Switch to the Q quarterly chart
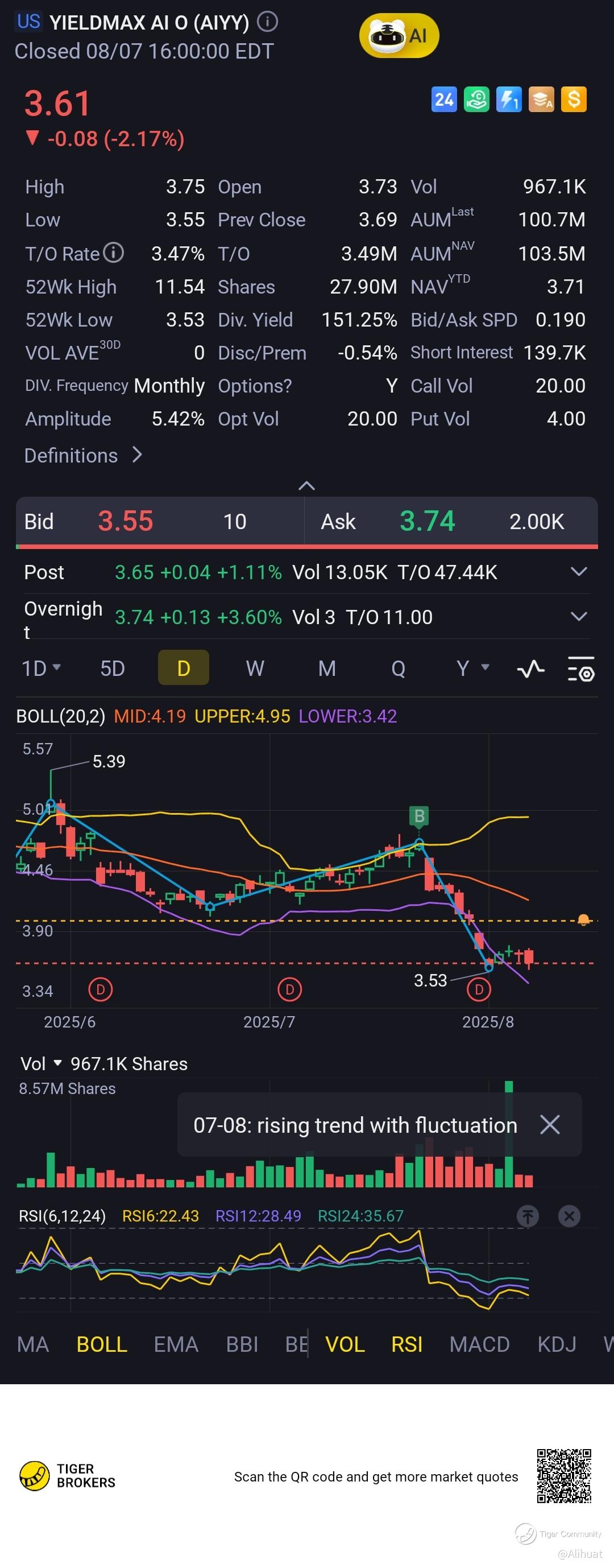614x1568 pixels. [399, 669]
